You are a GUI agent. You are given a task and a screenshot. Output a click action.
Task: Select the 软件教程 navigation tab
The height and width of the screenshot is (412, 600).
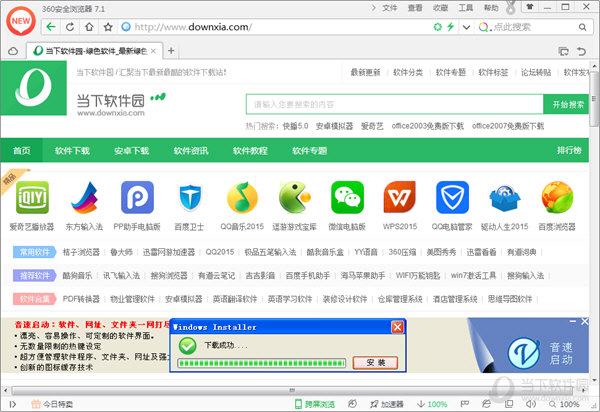pos(250,151)
